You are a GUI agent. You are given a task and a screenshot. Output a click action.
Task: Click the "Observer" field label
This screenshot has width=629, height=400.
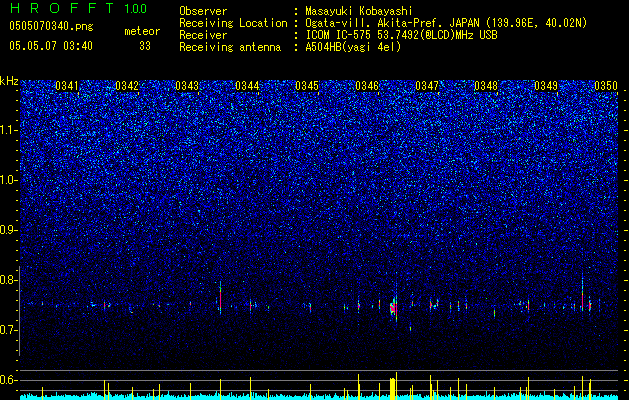(203, 11)
